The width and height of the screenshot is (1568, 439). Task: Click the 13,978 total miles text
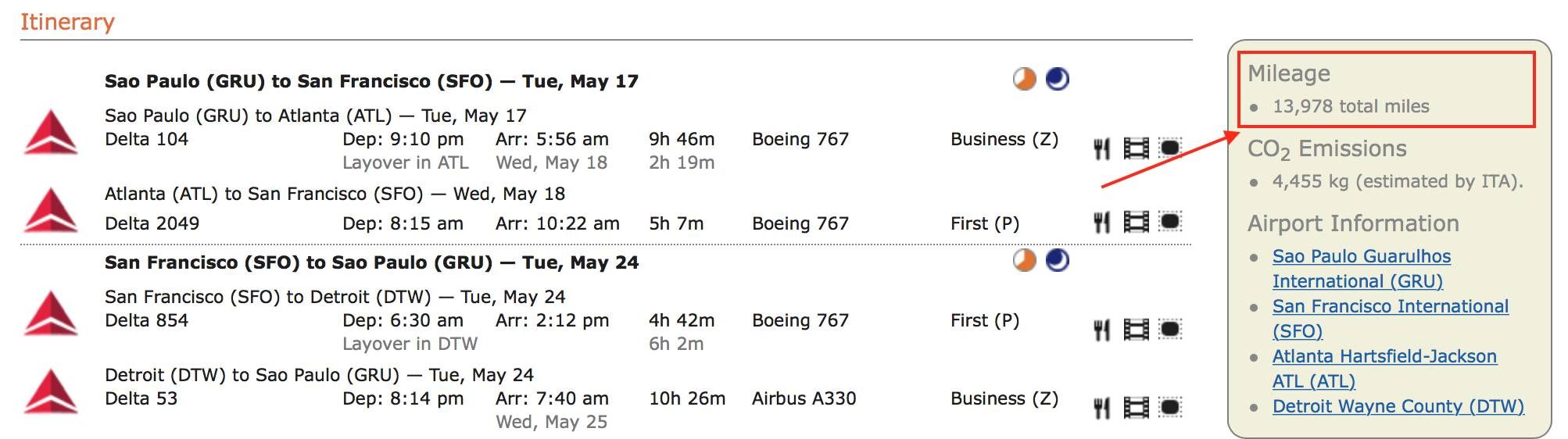(1351, 106)
